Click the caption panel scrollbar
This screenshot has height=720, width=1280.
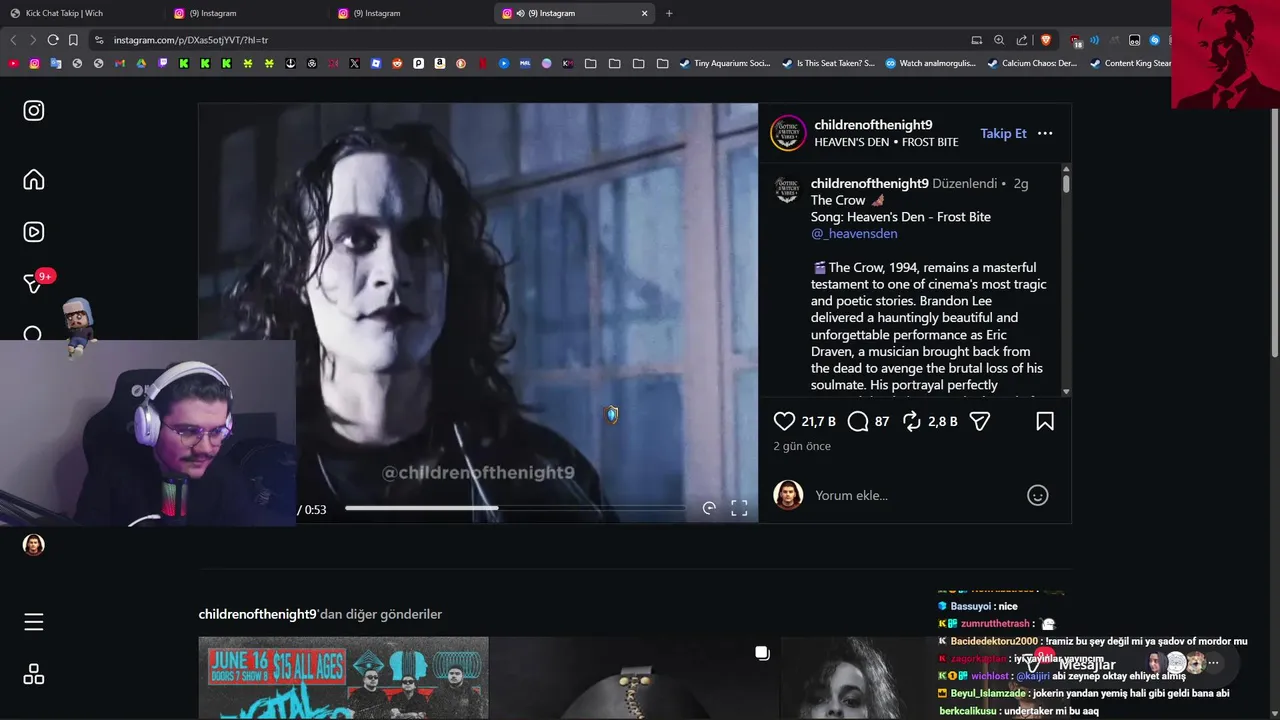point(1066,184)
